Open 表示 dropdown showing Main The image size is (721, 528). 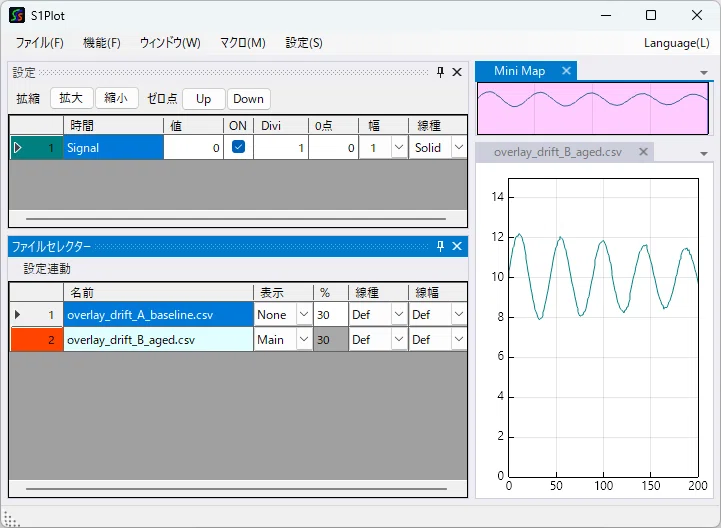[303, 339]
